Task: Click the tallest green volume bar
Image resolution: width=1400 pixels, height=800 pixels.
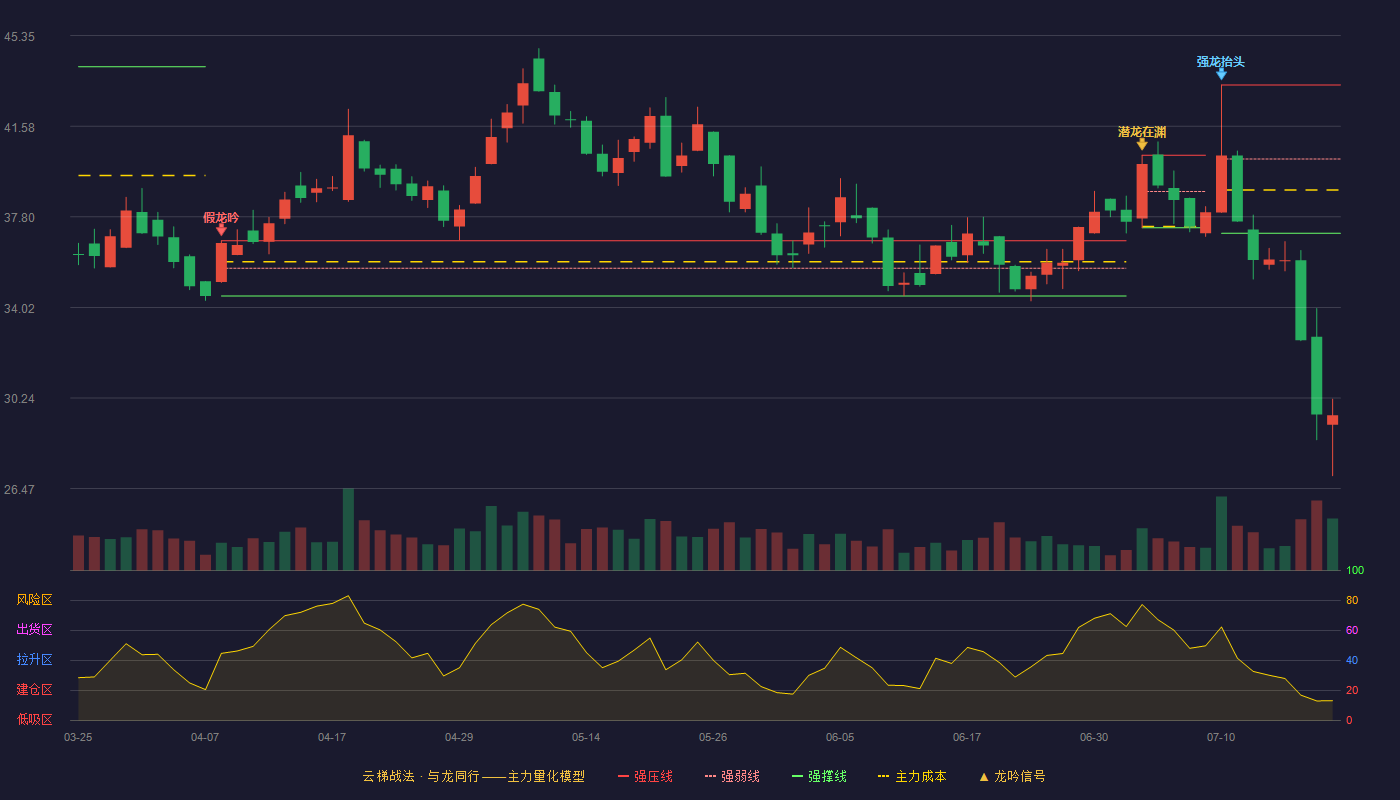Action: pos(348,529)
